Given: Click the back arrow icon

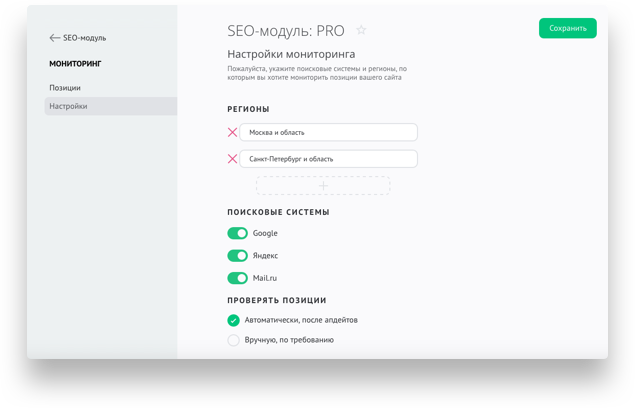Looking at the screenshot, I should tap(54, 38).
